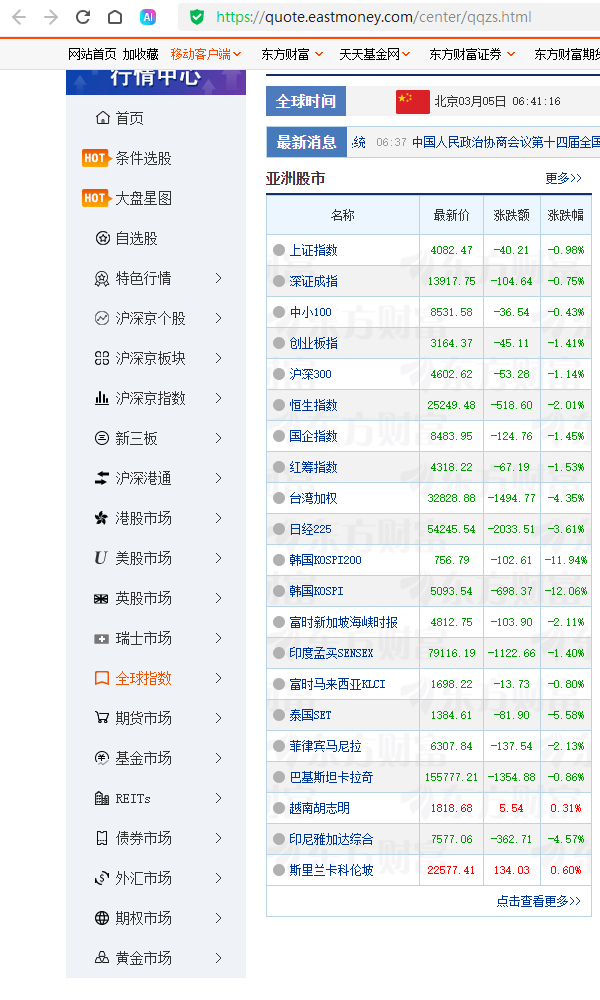Click the 美股市场 U icon
Image resolution: width=600 pixels, height=1000 pixels.
click(x=101, y=558)
